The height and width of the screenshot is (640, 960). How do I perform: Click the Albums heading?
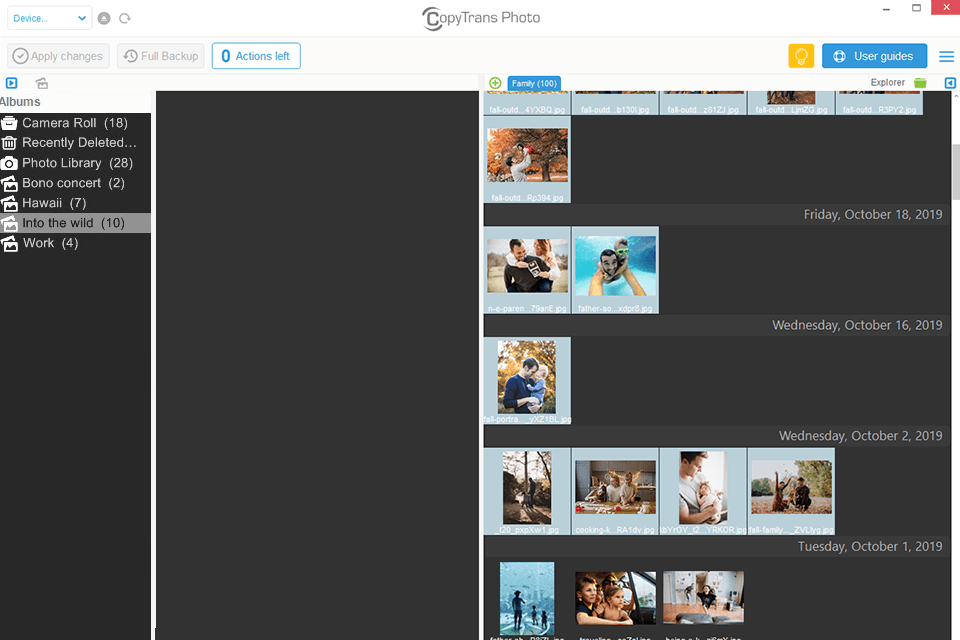click(x=20, y=102)
